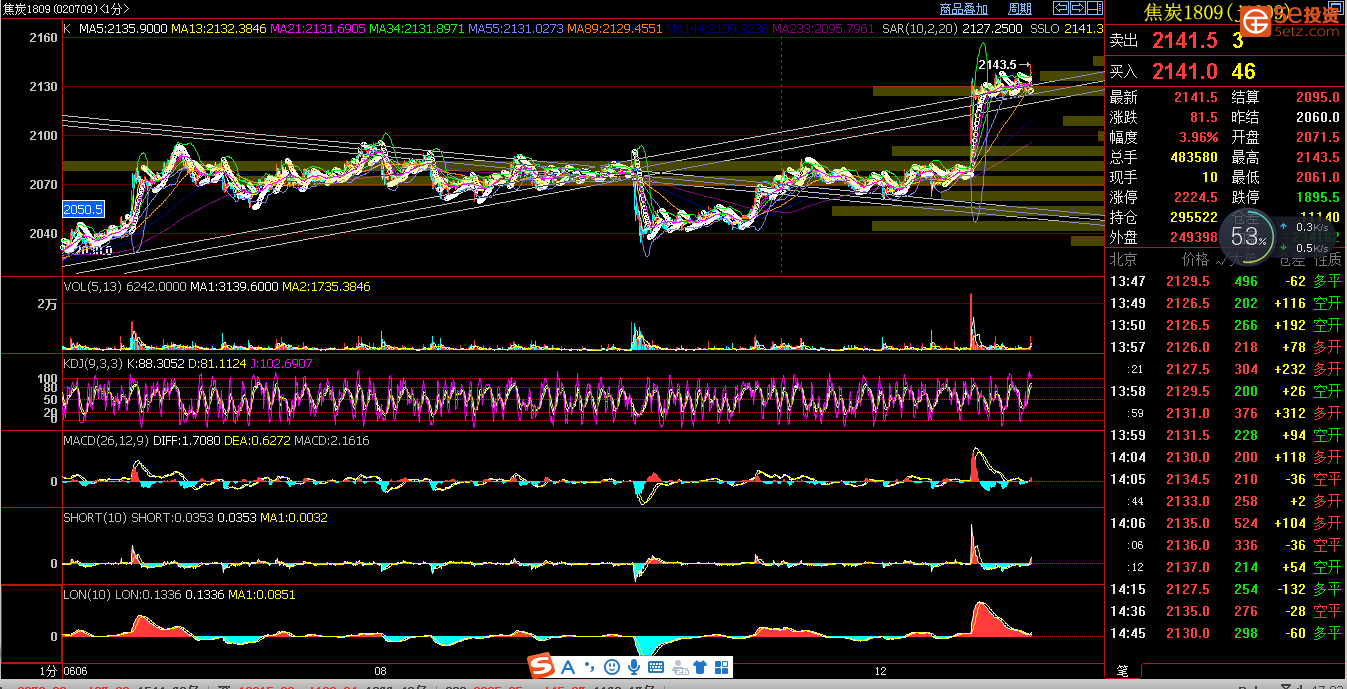Image resolution: width=1347 pixels, height=689 pixels.
Task: Click the 幅度 value 3.96%
Action: (1199, 137)
